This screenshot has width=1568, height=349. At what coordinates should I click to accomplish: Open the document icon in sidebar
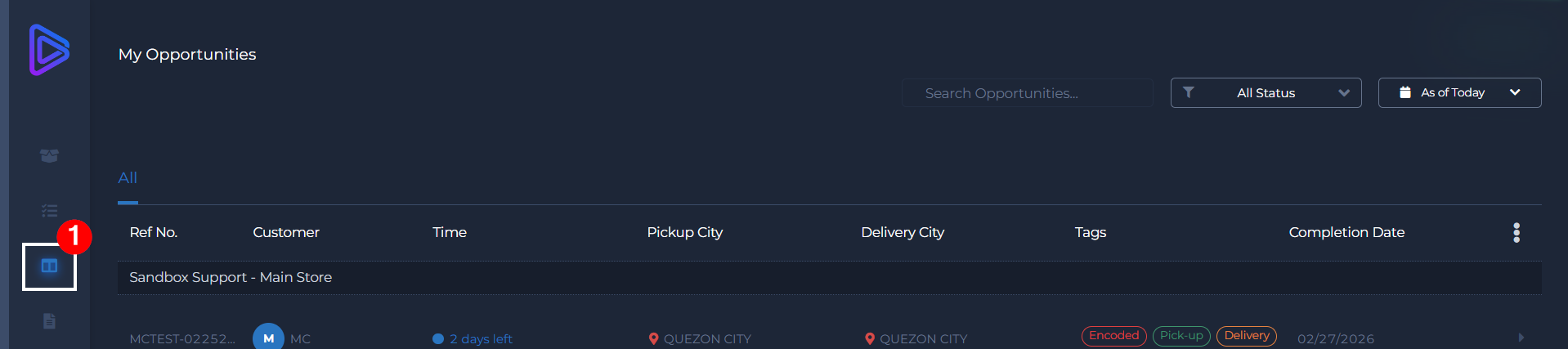[49, 321]
